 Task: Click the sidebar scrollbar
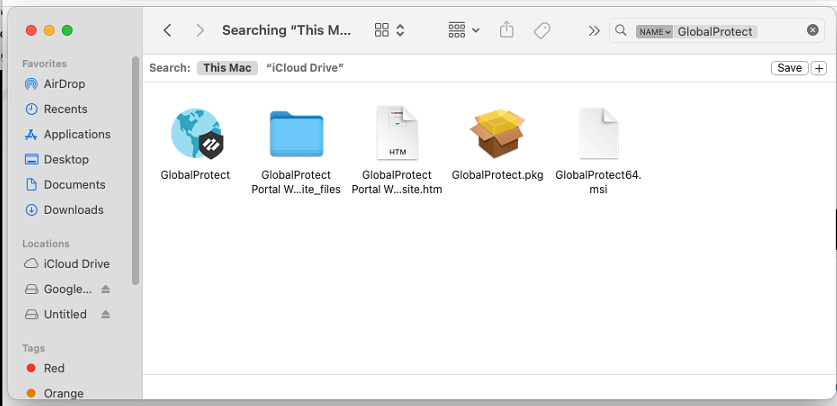click(x=136, y=171)
